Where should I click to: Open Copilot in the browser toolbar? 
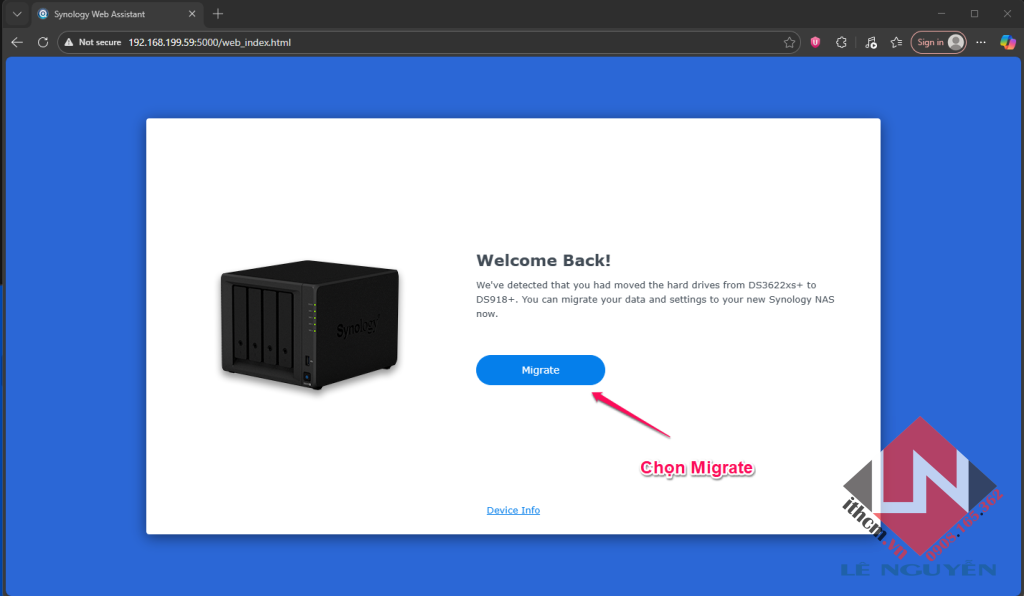click(x=1008, y=42)
